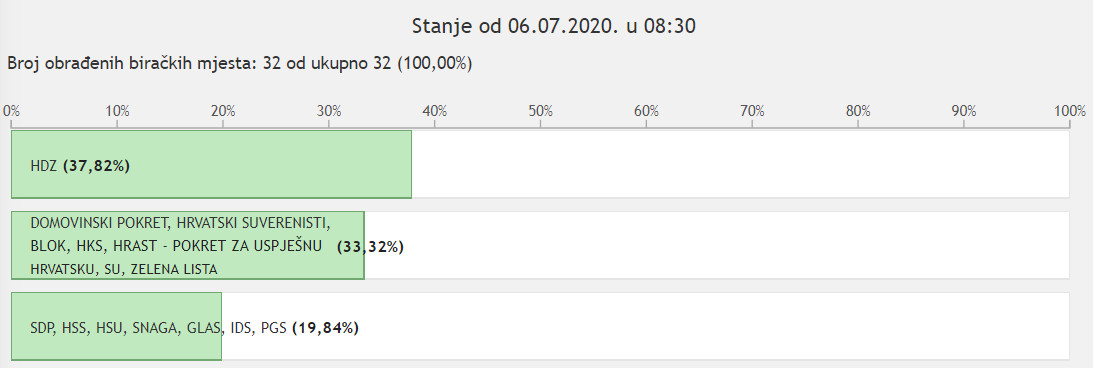Click the 80% axis tick label

[x=859, y=110]
